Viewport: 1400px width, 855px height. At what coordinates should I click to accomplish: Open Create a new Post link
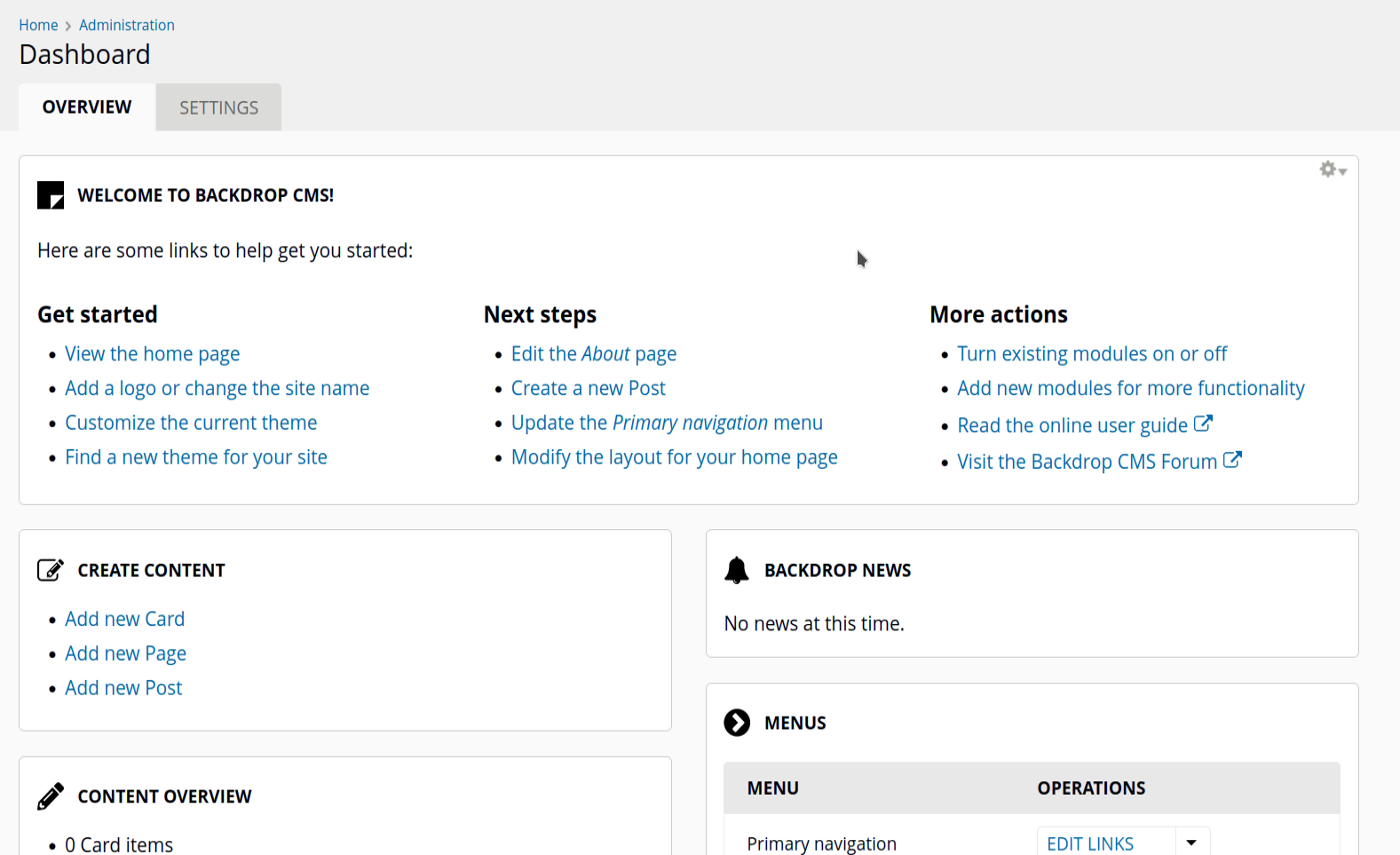588,389
